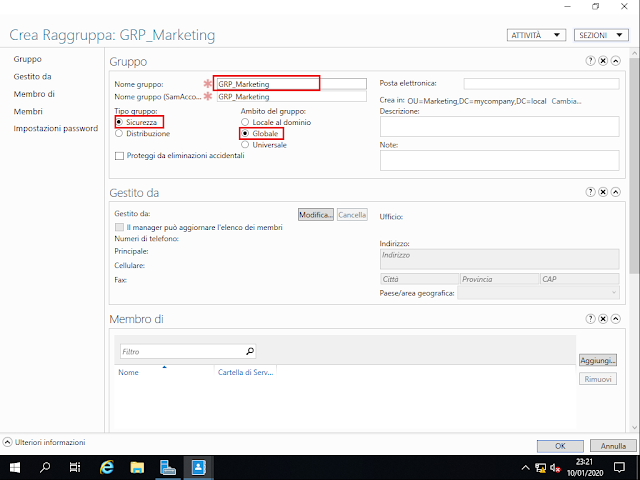
Task: Open the Paese/area geografica combo box
Action: [538, 293]
